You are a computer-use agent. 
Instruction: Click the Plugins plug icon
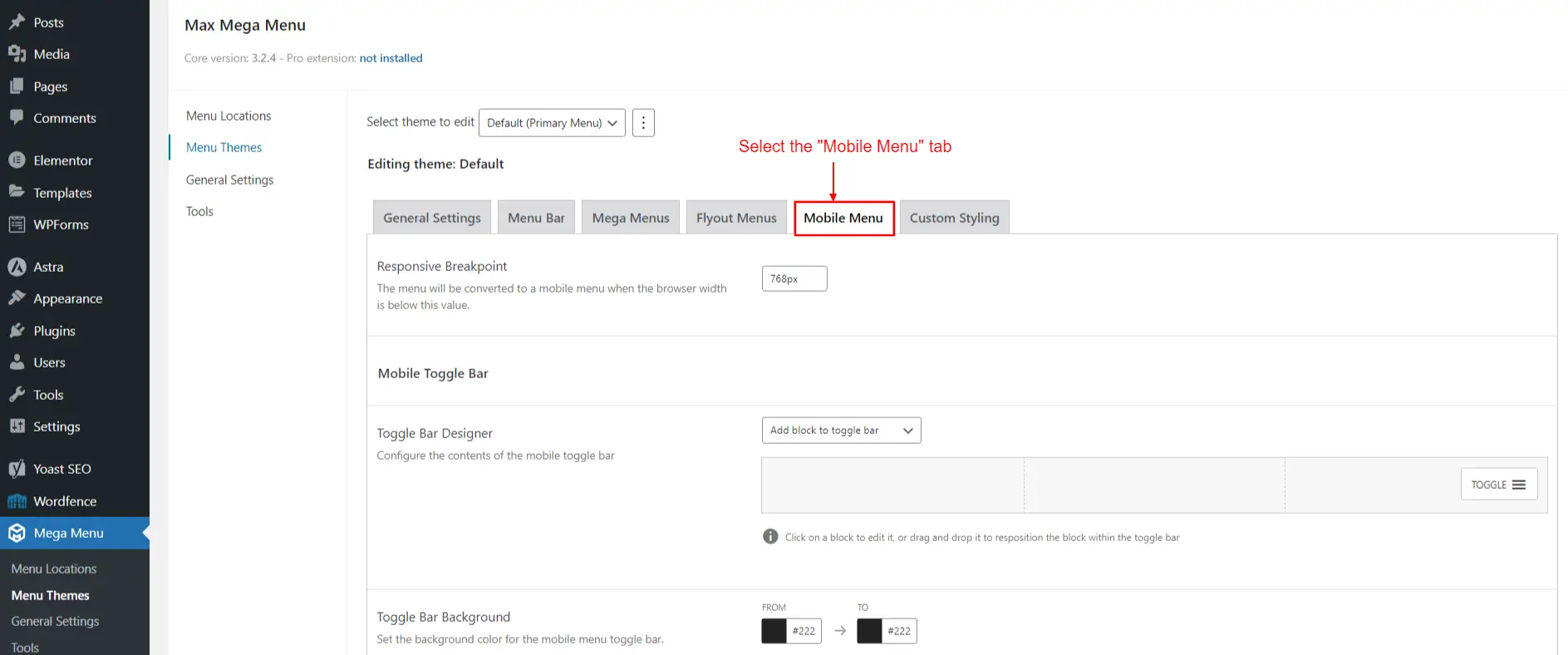point(17,330)
